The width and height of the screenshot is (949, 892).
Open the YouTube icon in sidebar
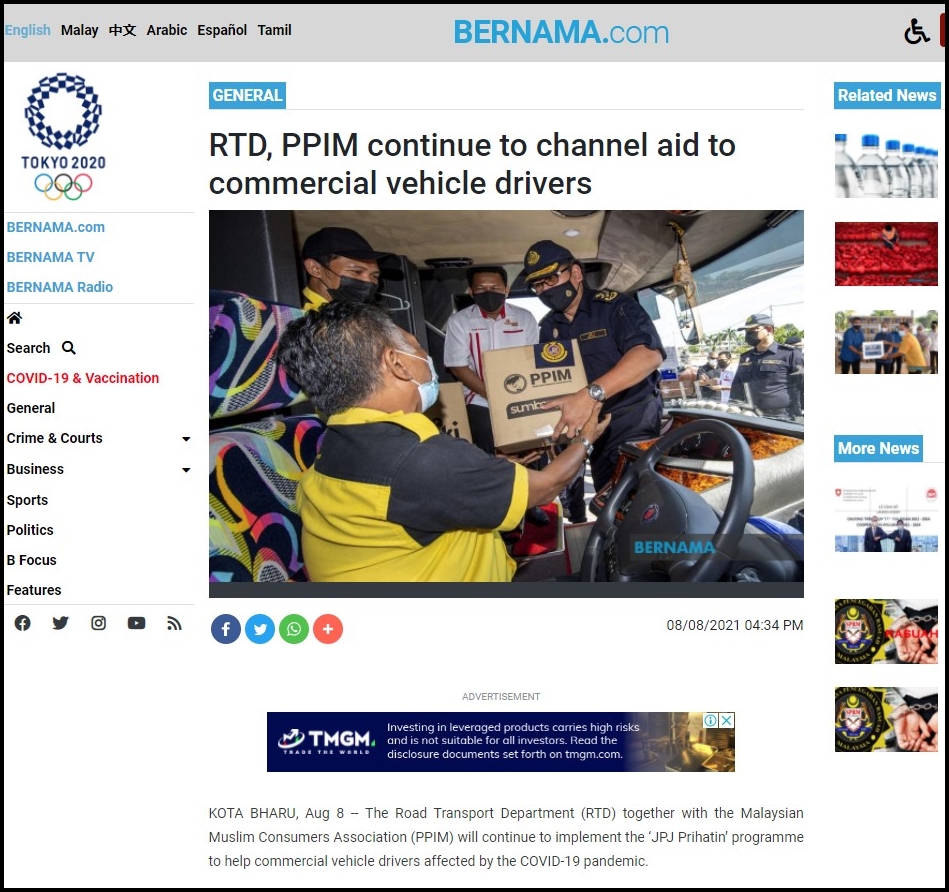click(x=137, y=623)
